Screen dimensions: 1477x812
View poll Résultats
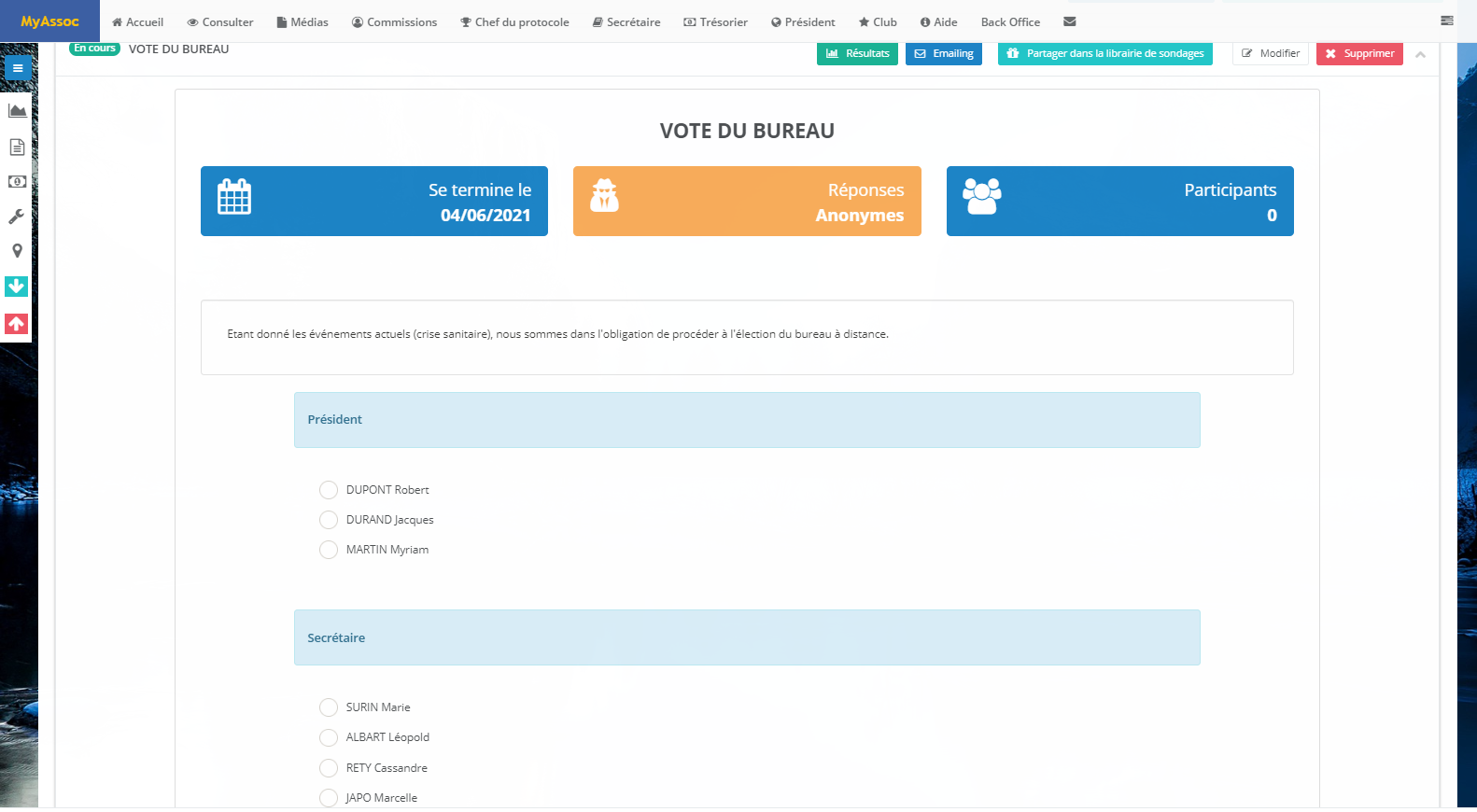pyautogui.click(x=857, y=53)
